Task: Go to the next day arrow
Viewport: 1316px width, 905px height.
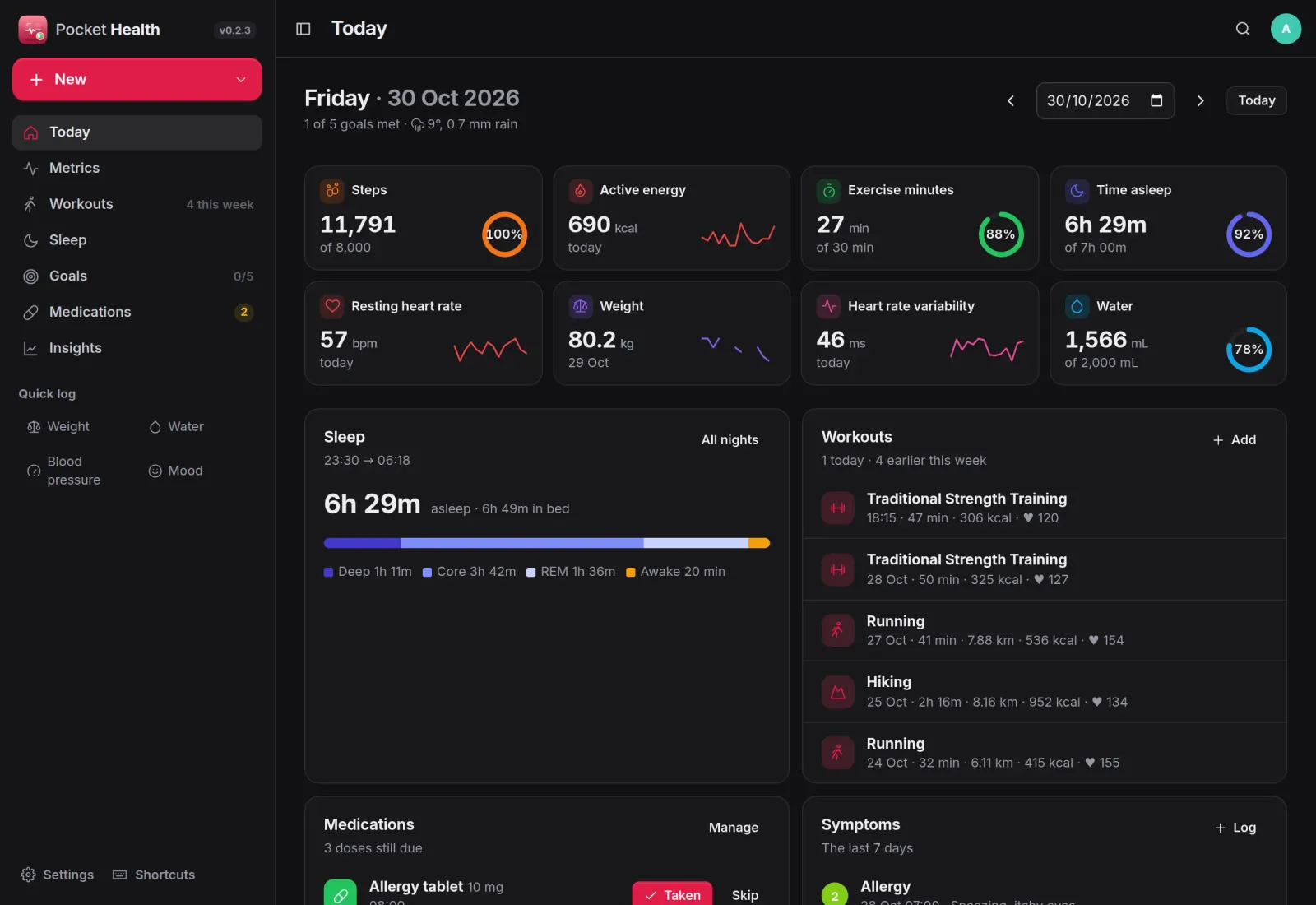Action: click(1200, 100)
